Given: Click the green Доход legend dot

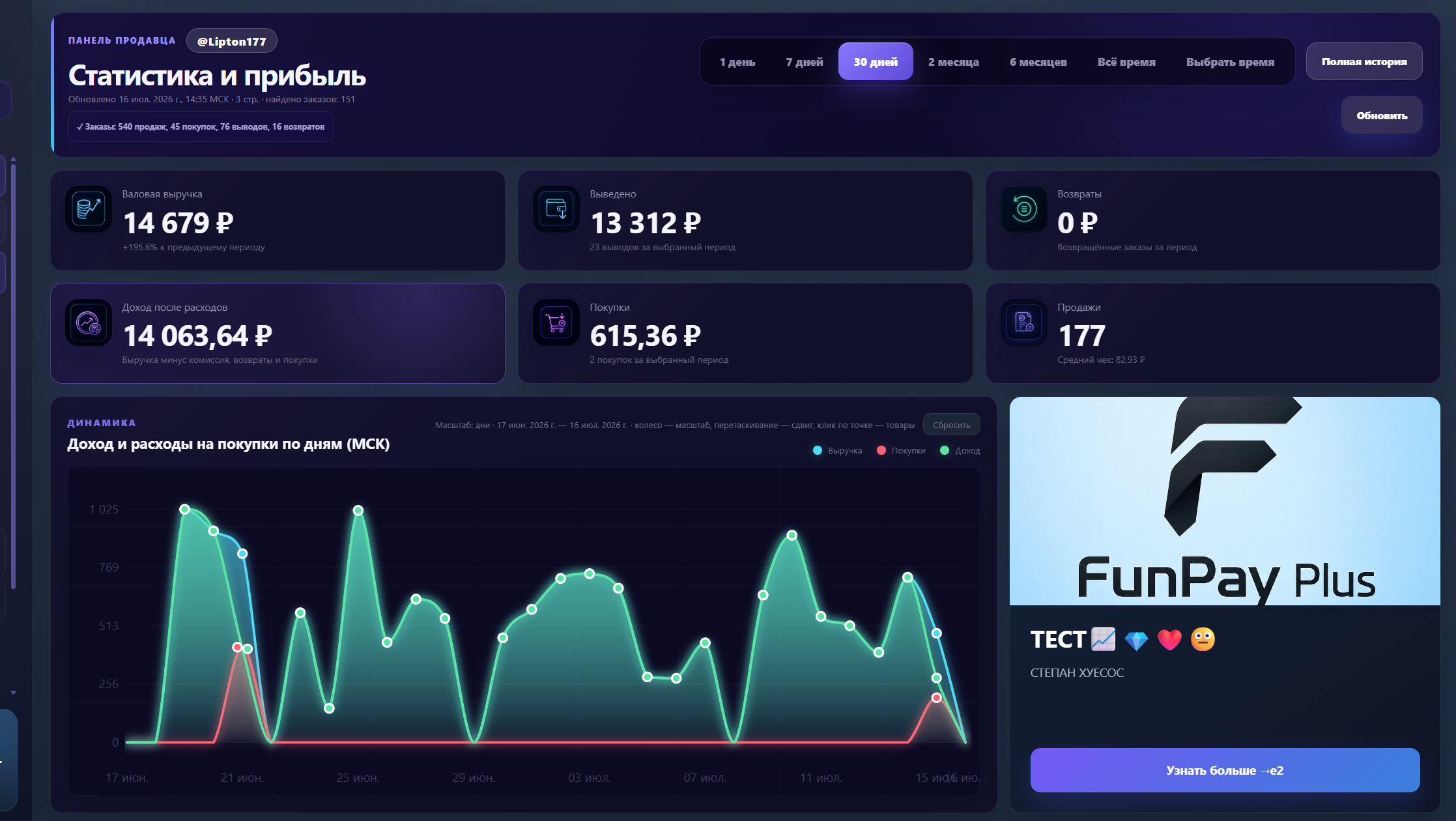Looking at the screenshot, I should click(945, 450).
